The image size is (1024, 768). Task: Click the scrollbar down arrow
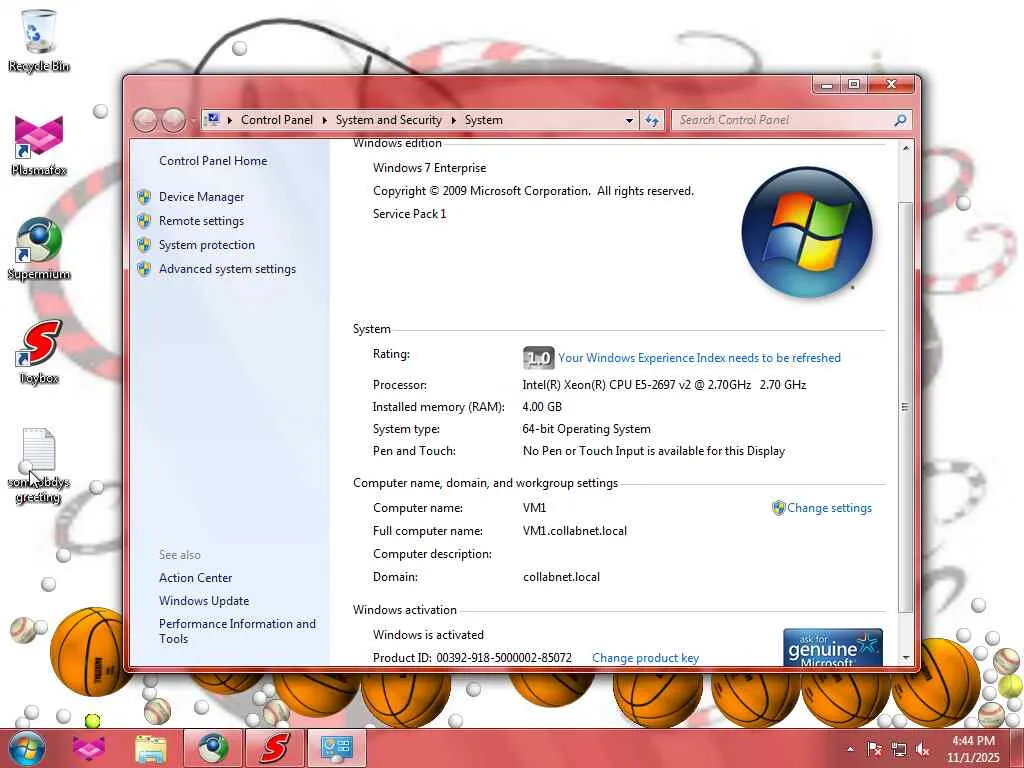pos(905,658)
